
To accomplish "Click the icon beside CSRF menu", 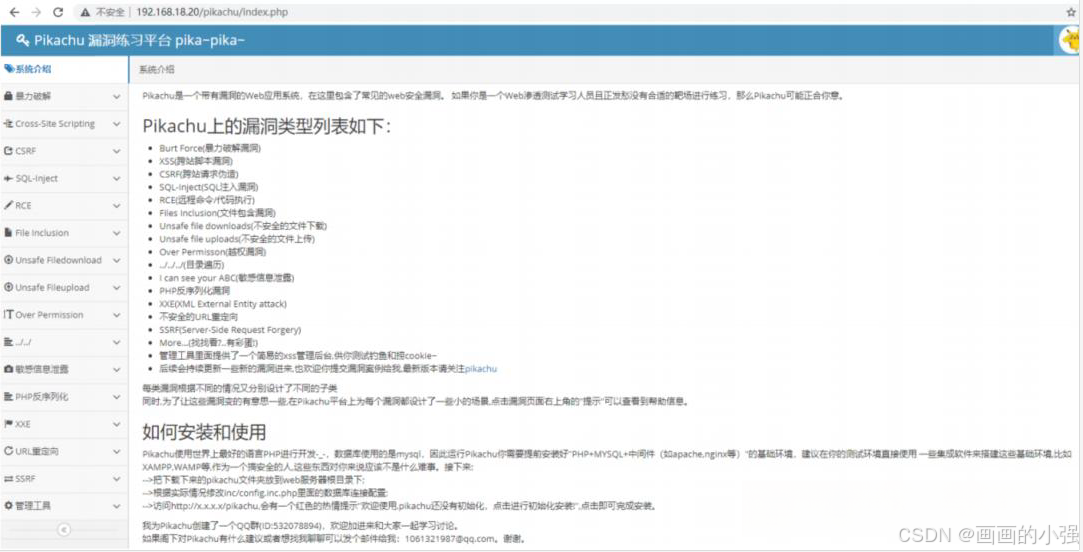I will click(8, 151).
